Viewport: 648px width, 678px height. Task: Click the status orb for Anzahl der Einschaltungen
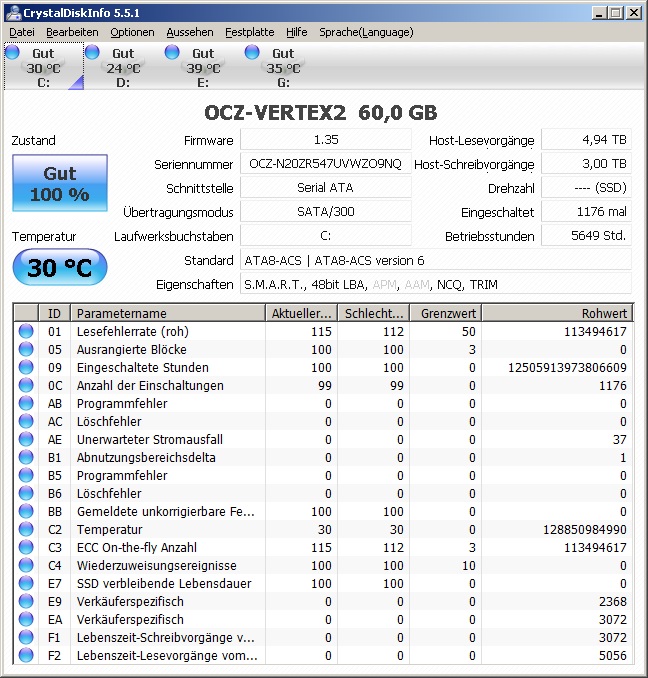(x=26, y=385)
